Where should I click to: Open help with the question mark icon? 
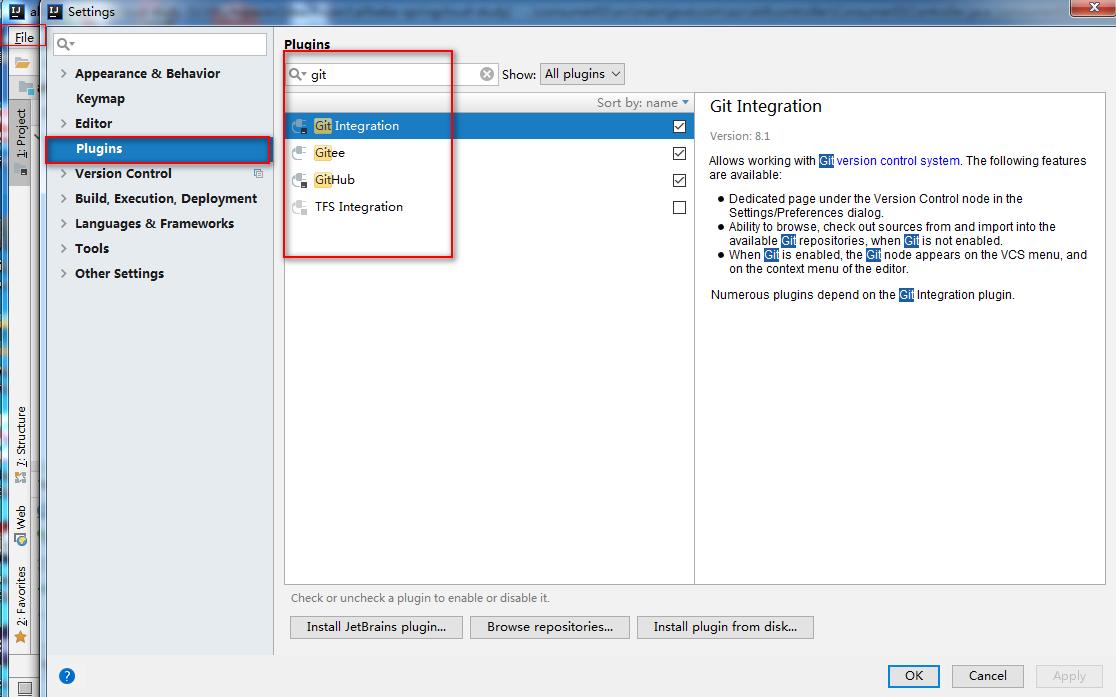67,676
